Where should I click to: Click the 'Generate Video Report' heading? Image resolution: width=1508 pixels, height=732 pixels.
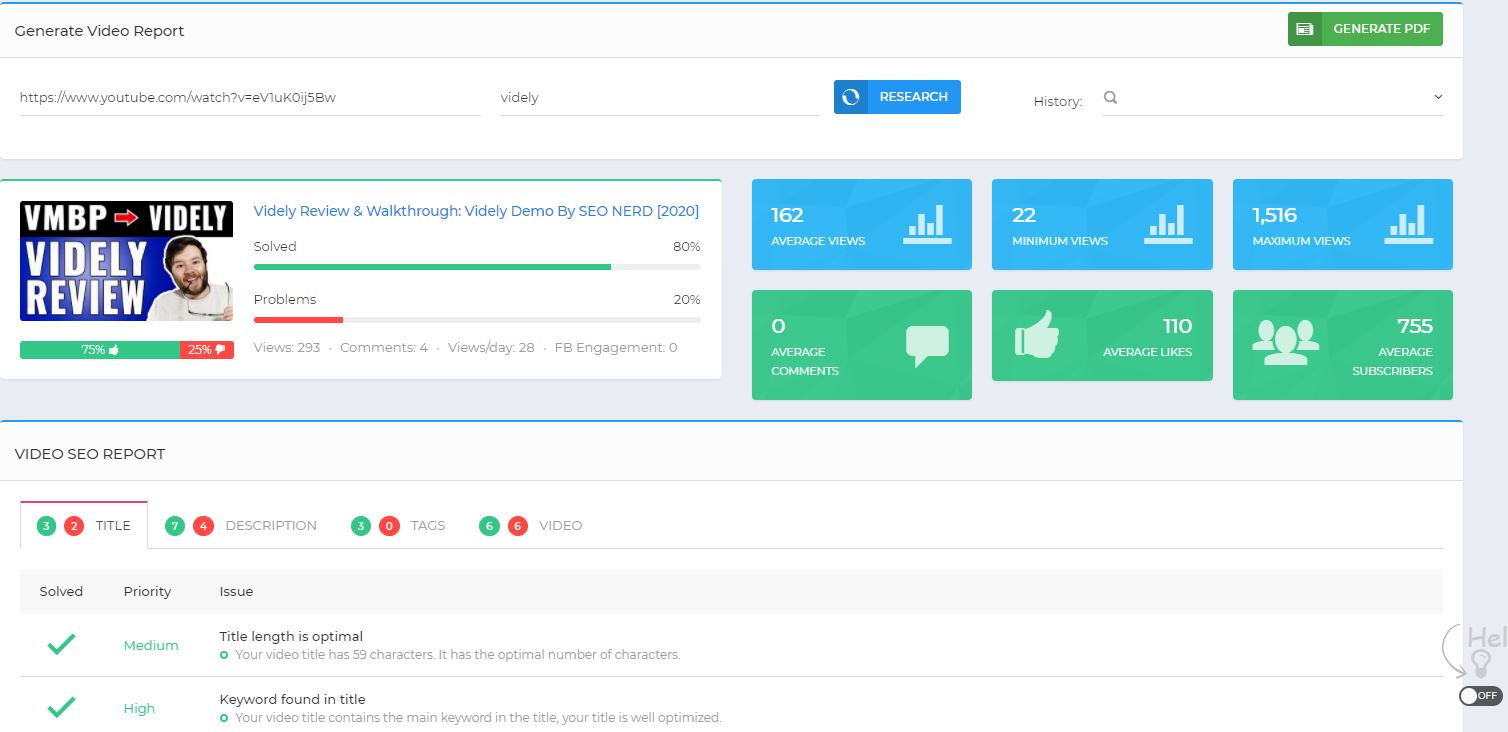99,30
